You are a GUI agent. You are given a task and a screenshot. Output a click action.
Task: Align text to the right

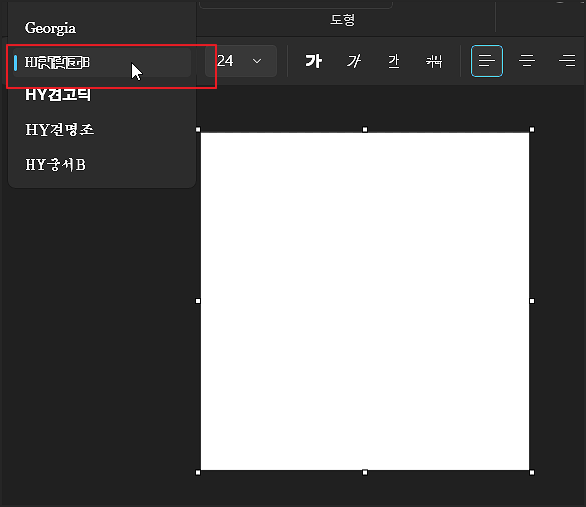[567, 61]
